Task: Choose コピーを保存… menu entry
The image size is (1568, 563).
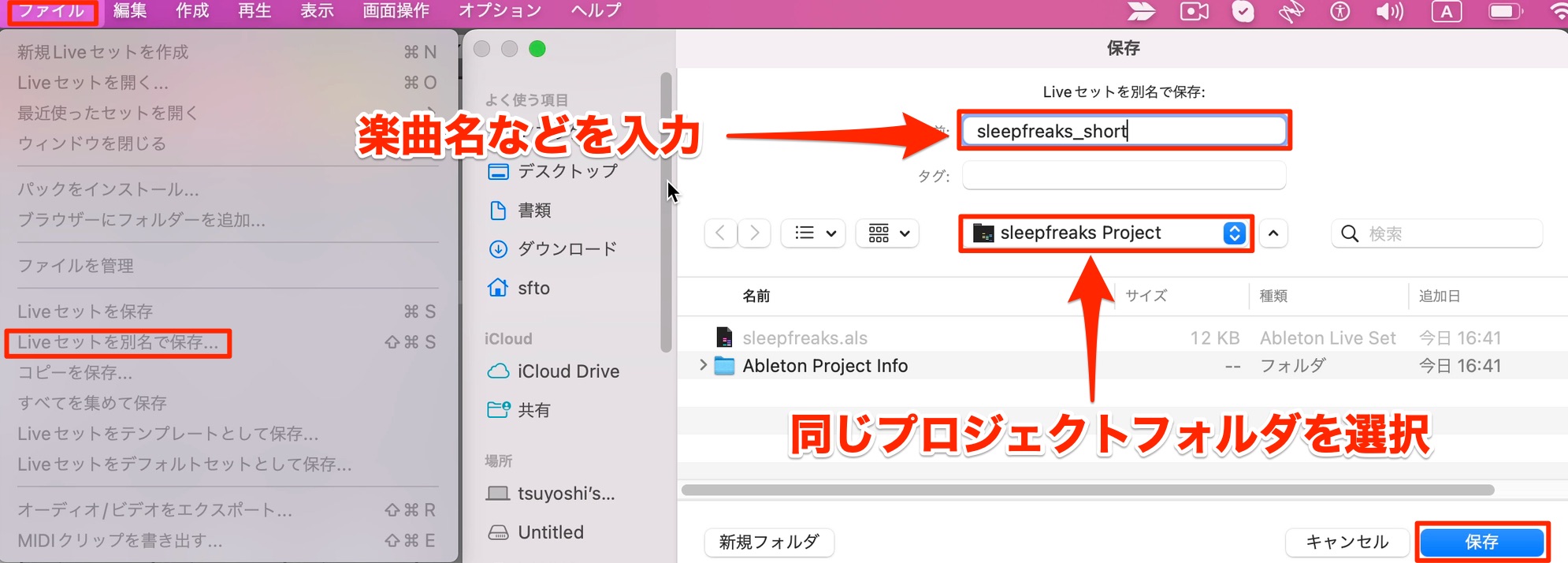Action: click(x=75, y=372)
